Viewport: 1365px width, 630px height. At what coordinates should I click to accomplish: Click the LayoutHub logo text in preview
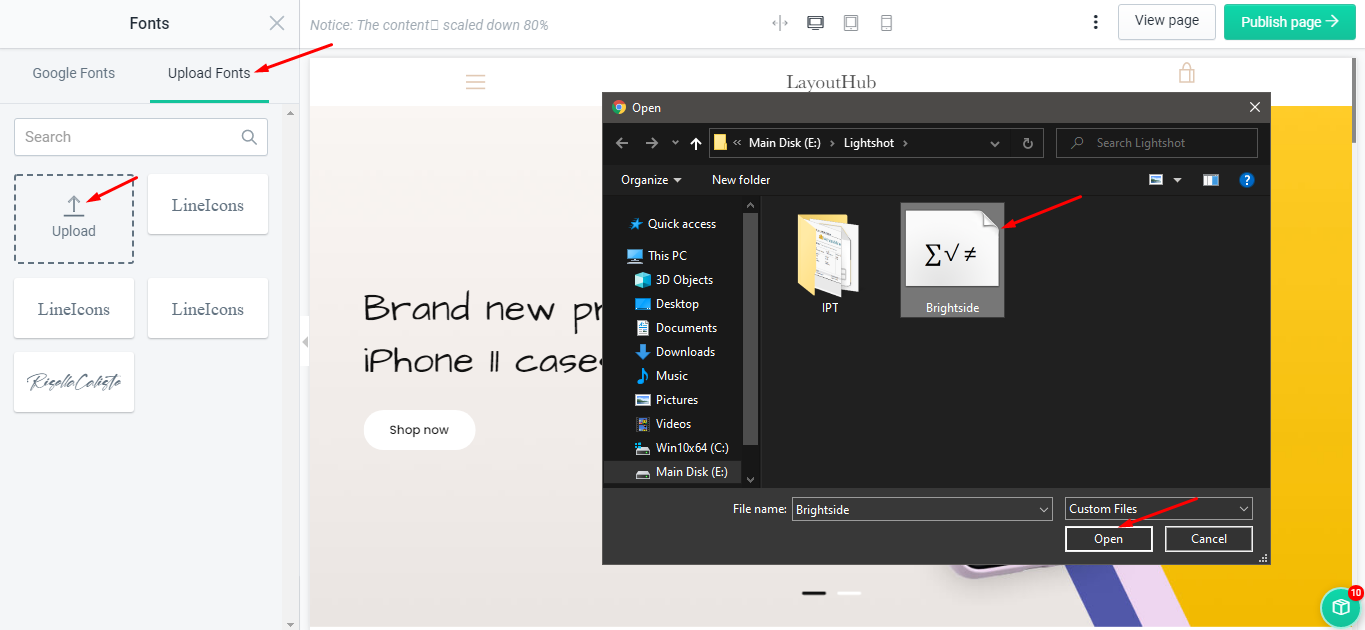point(831,82)
